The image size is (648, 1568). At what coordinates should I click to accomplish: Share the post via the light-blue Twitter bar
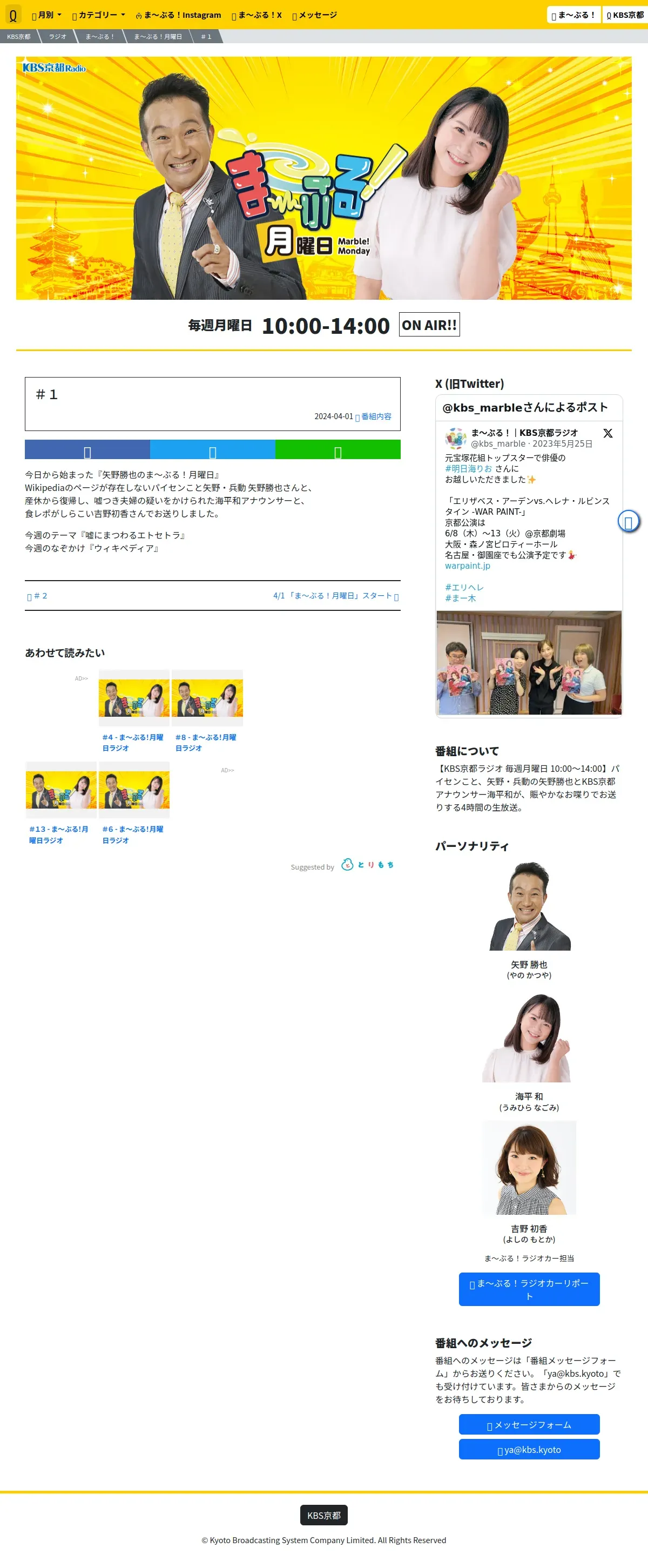point(212,450)
